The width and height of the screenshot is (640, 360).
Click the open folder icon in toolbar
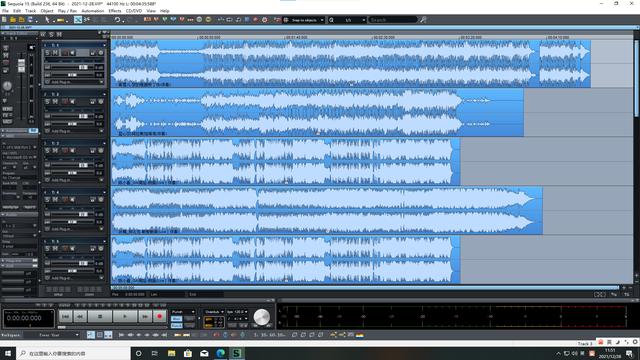[13, 20]
